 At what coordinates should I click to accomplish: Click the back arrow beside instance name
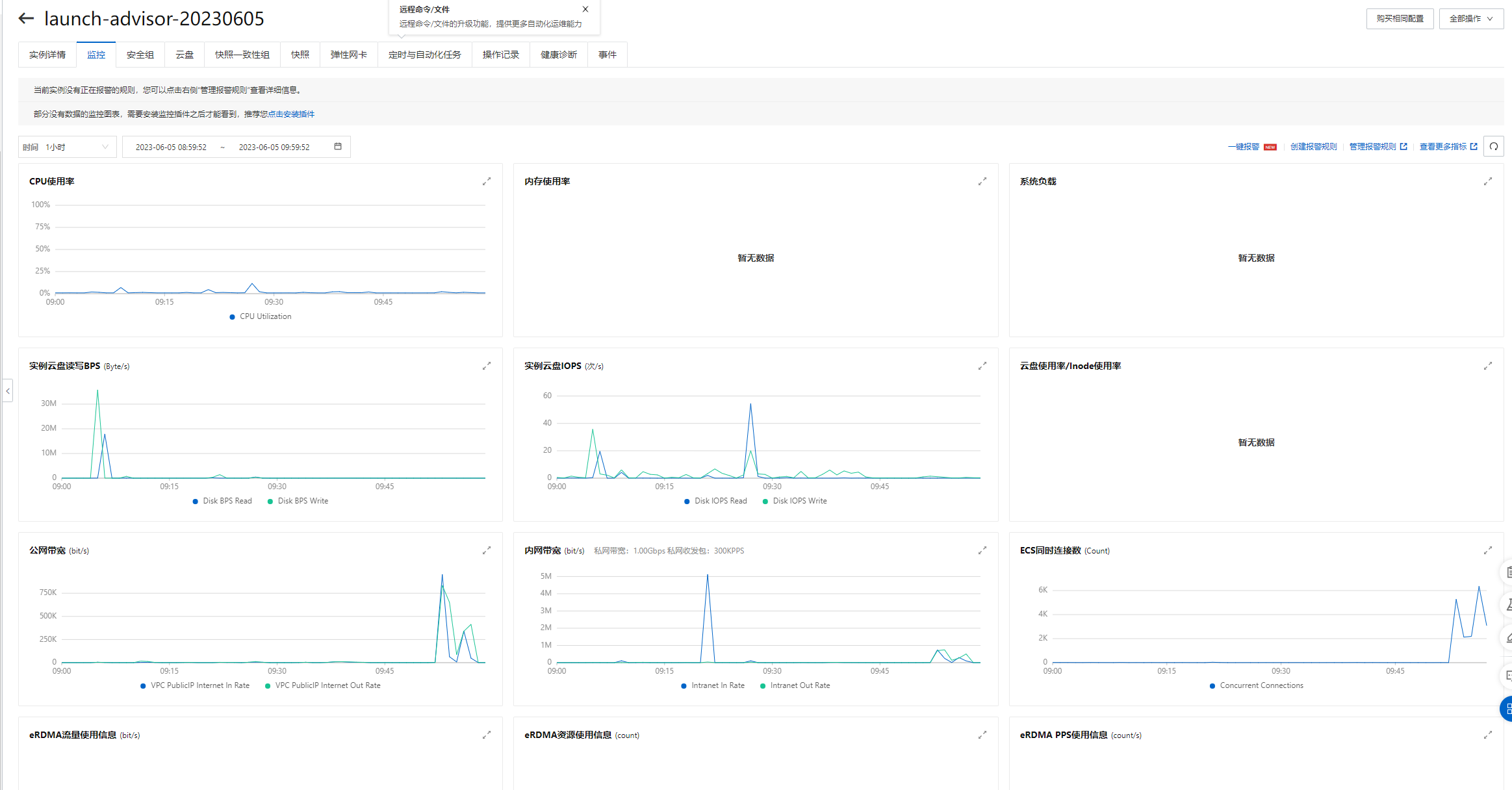[26, 18]
